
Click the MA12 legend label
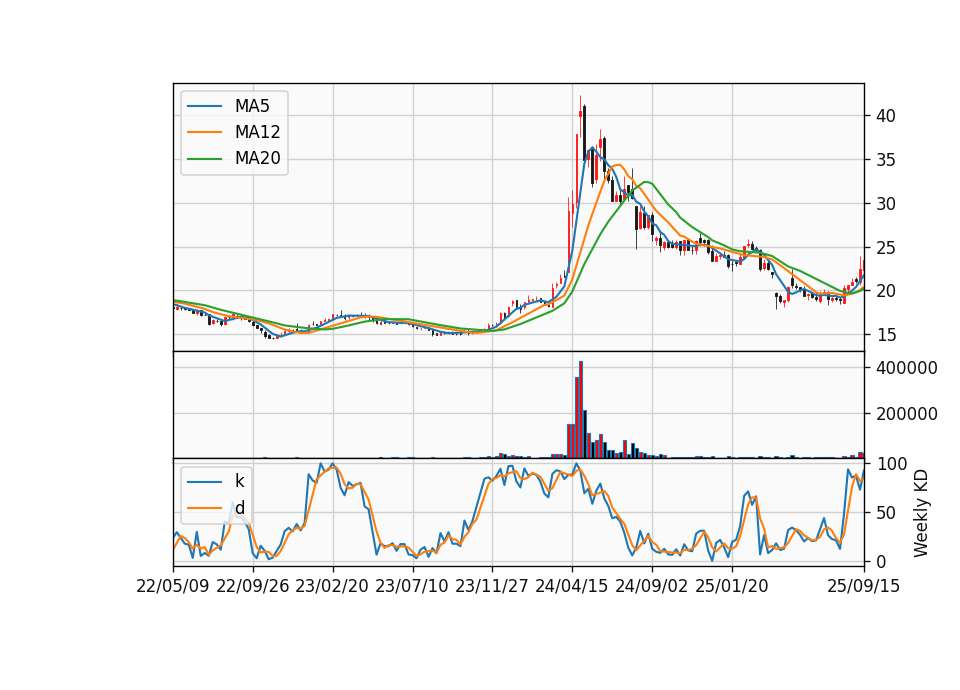(x=257, y=132)
